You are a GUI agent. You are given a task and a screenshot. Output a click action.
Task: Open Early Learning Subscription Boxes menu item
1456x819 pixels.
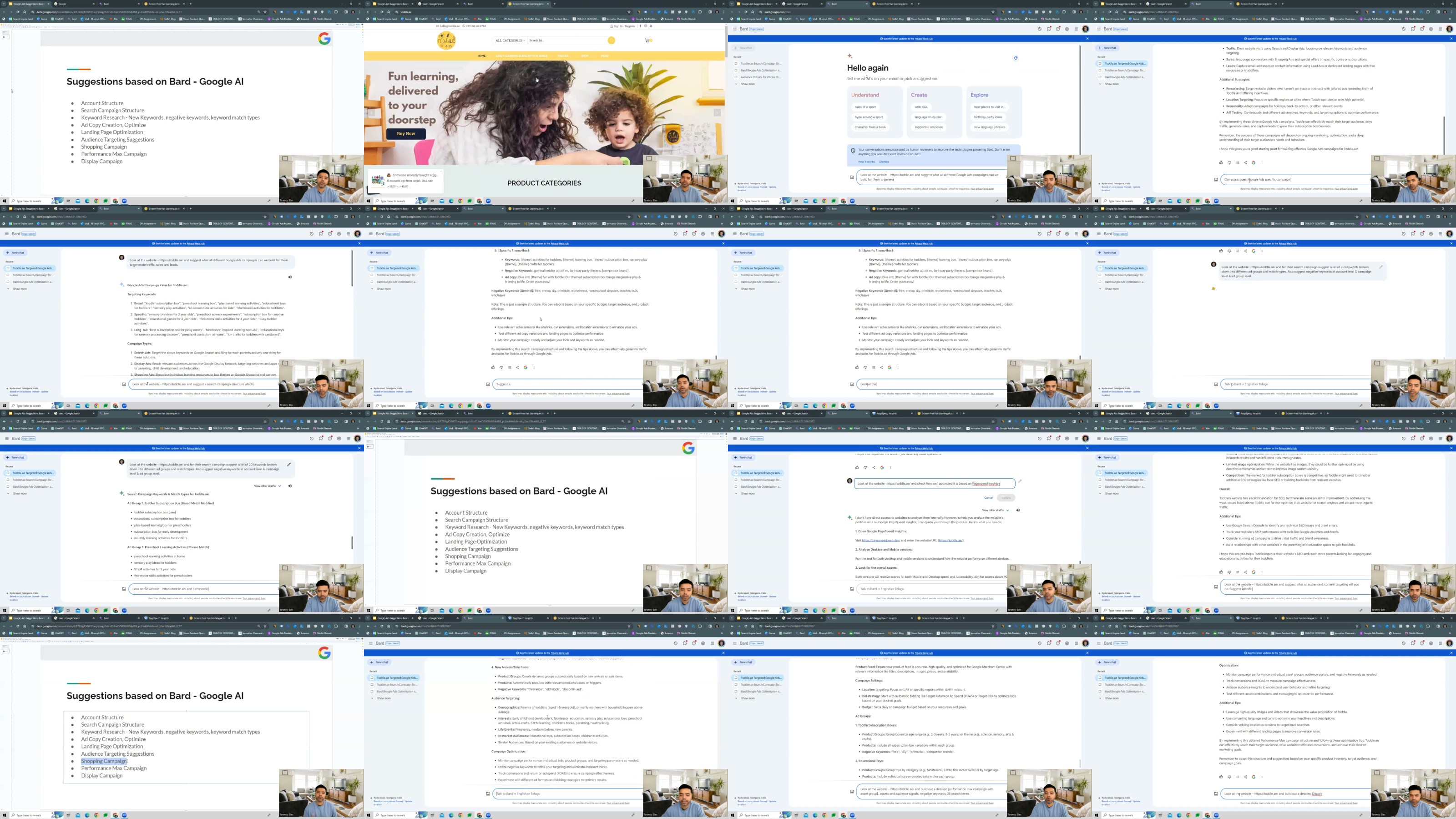pyautogui.click(x=521, y=56)
